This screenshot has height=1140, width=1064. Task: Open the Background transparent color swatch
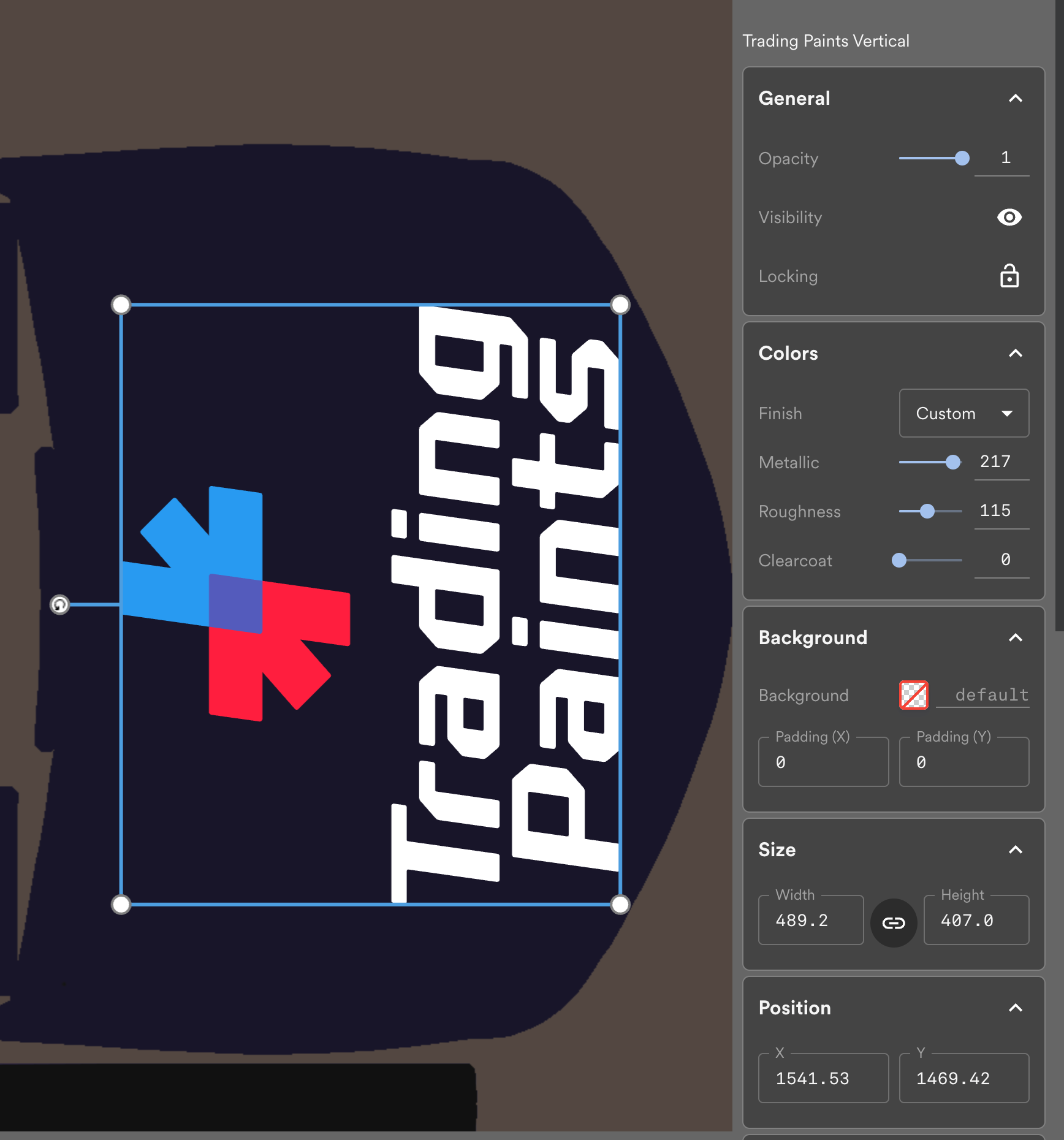click(913, 695)
